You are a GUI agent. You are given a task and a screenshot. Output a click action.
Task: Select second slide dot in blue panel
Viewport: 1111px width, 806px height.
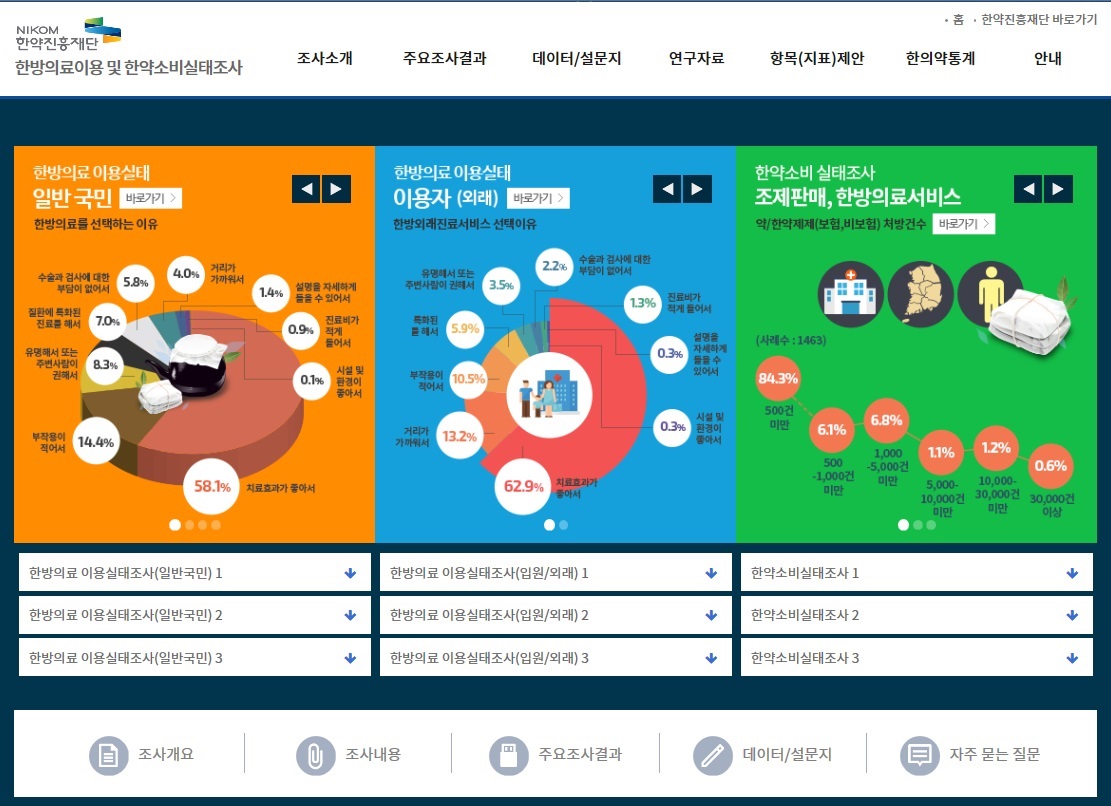(563, 524)
